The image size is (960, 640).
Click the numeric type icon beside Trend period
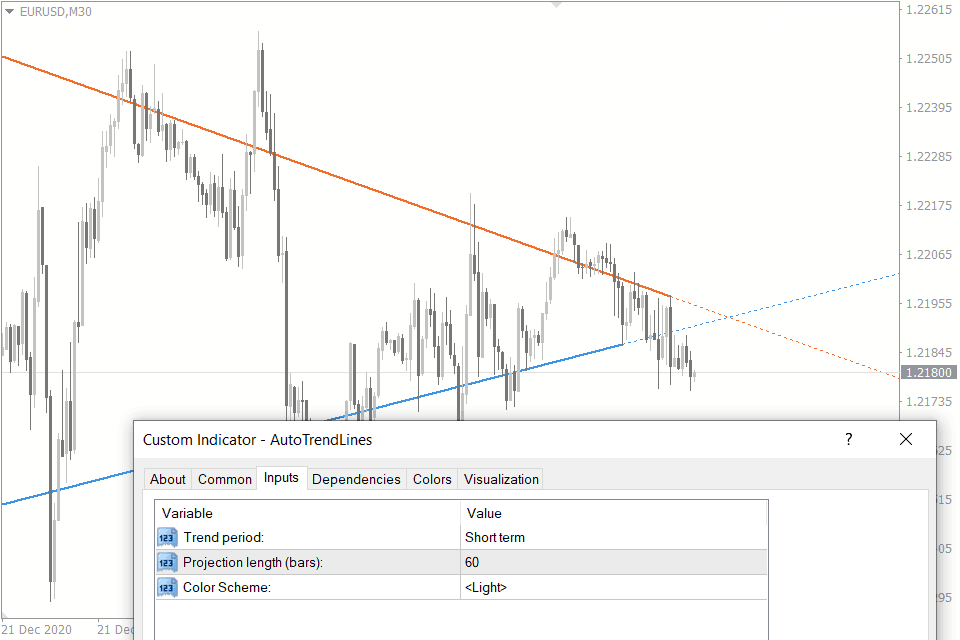(166, 537)
